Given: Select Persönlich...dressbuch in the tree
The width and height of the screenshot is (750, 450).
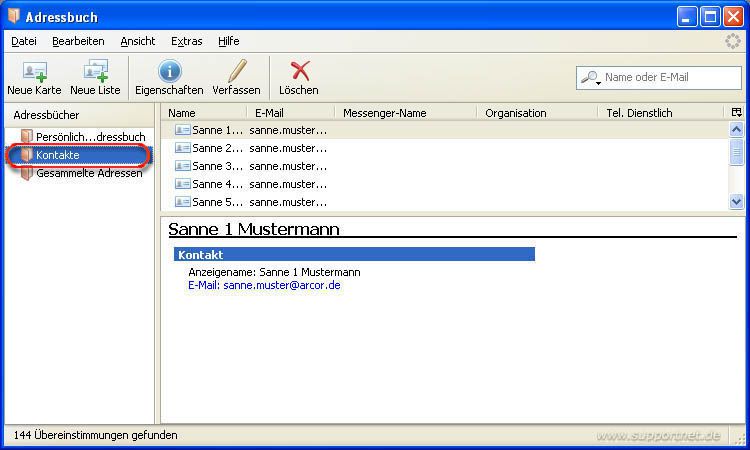Looking at the screenshot, I should click(90, 137).
